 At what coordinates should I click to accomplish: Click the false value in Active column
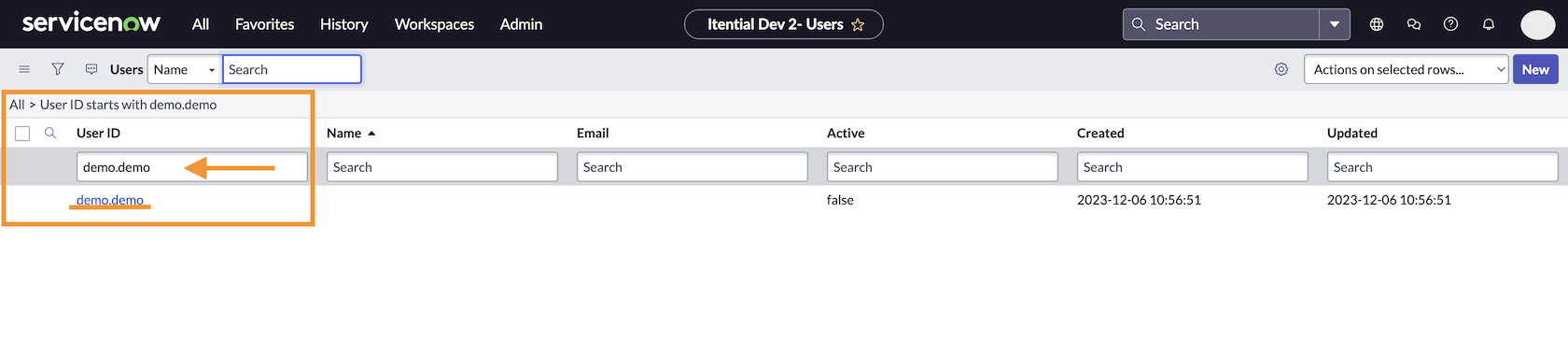coord(840,200)
